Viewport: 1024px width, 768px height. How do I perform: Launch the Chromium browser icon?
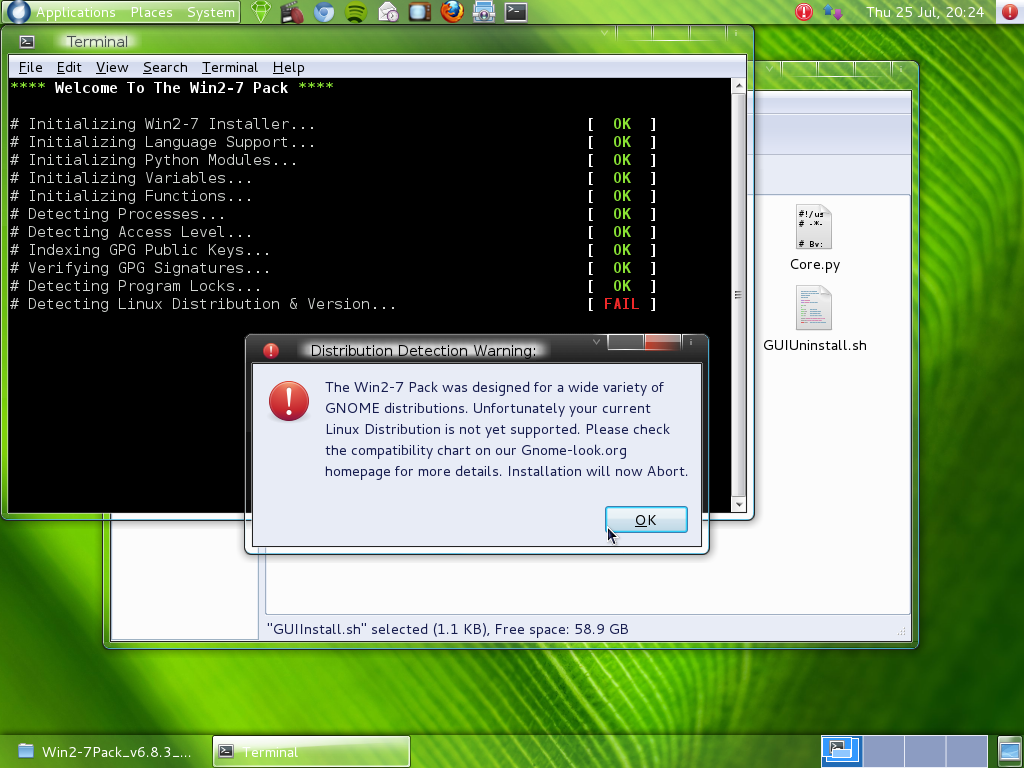[x=324, y=12]
